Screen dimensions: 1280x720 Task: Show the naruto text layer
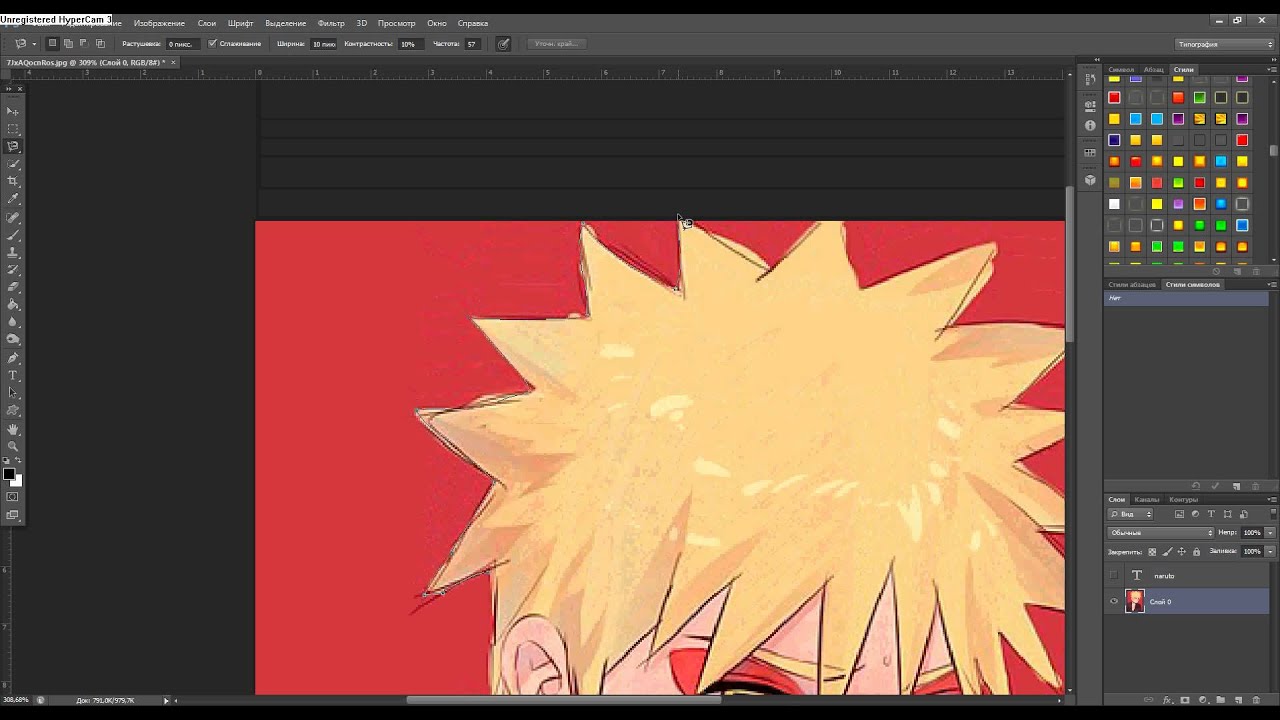[1114, 575]
